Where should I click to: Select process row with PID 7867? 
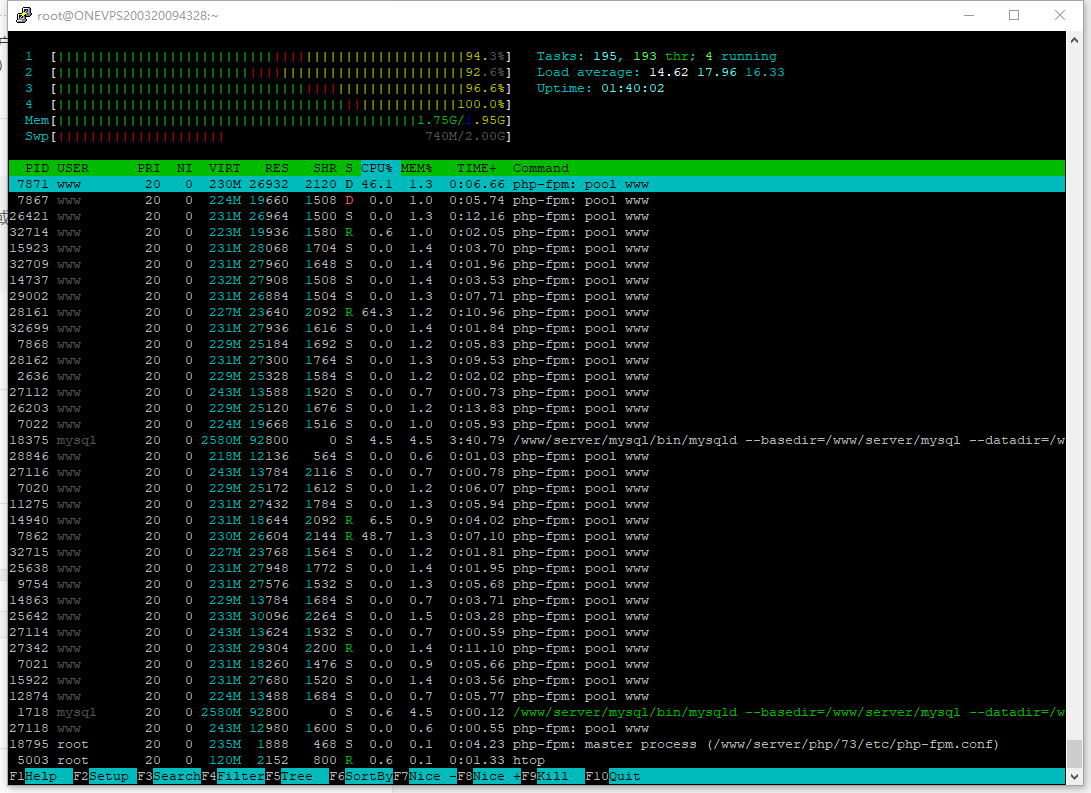point(536,200)
